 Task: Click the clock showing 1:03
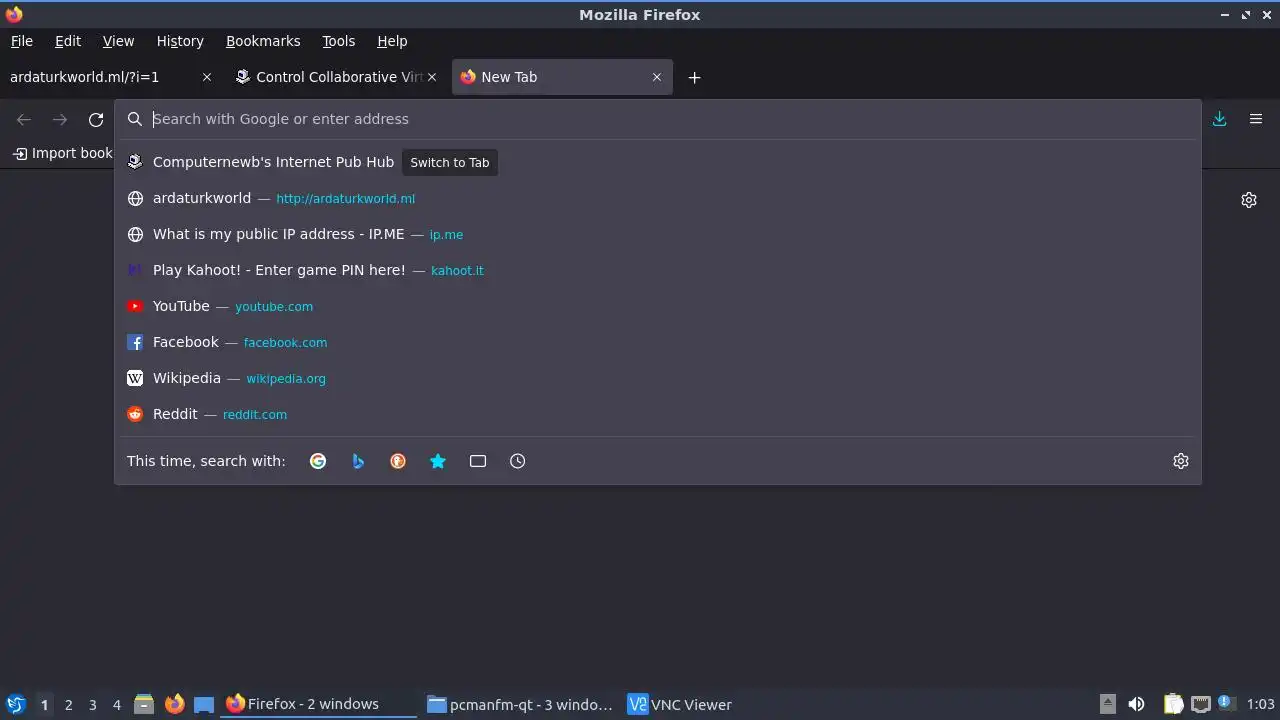[x=1260, y=704]
